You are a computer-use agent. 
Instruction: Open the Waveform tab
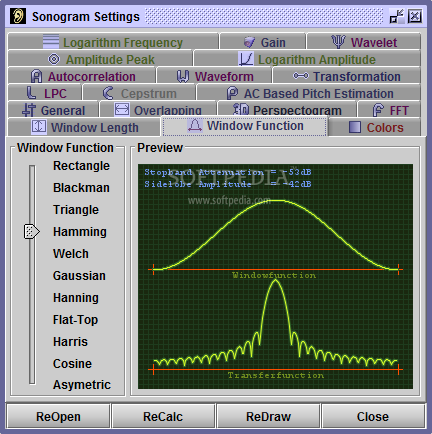[214, 76]
